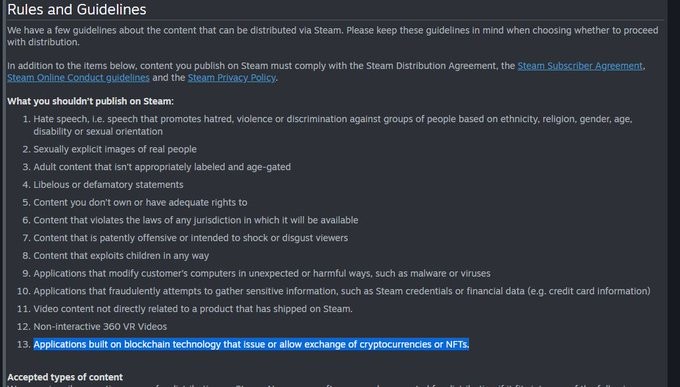Open the Steam Privacy Policy link
680x387 pixels.
232,78
